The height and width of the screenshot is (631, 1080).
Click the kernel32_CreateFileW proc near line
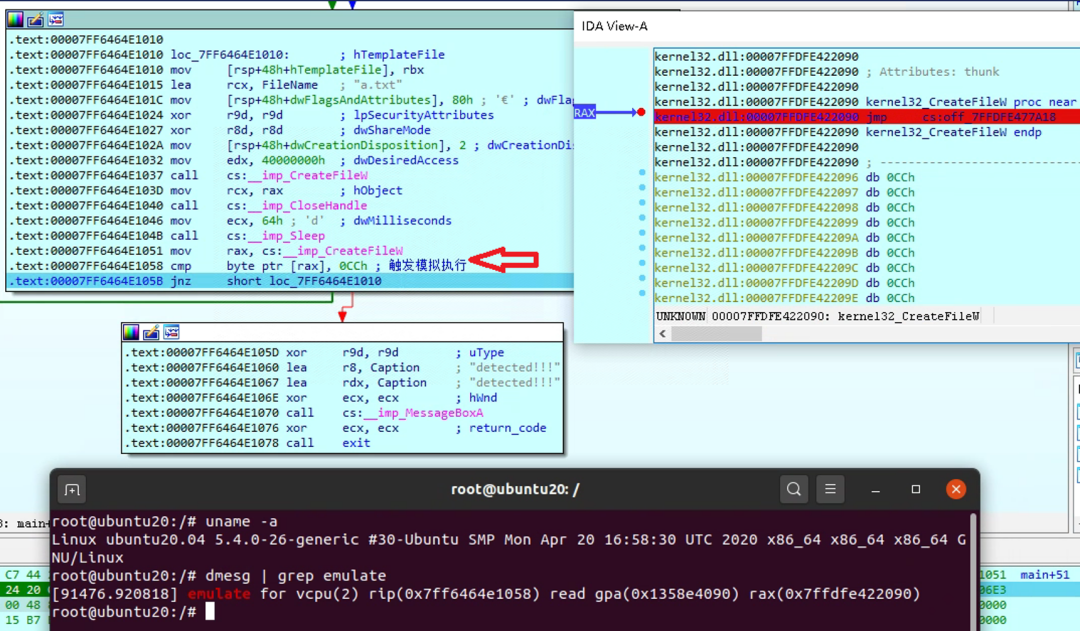pos(865,102)
